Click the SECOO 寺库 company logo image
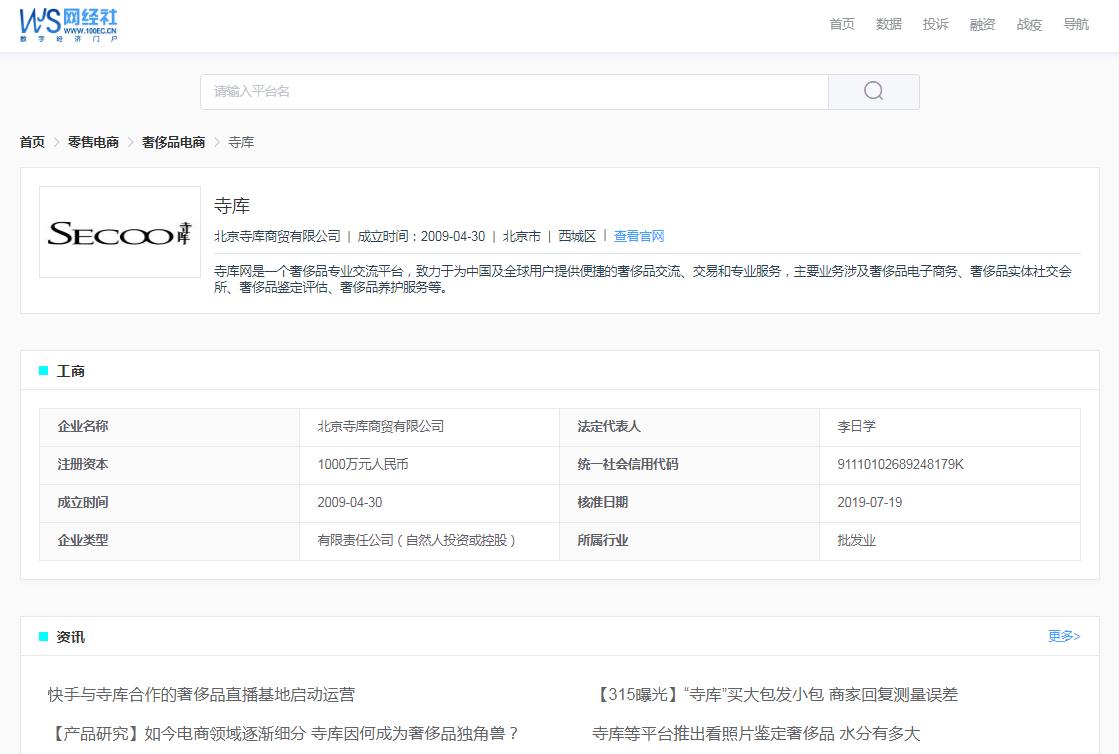The width and height of the screenshot is (1119, 754). pyautogui.click(x=119, y=231)
